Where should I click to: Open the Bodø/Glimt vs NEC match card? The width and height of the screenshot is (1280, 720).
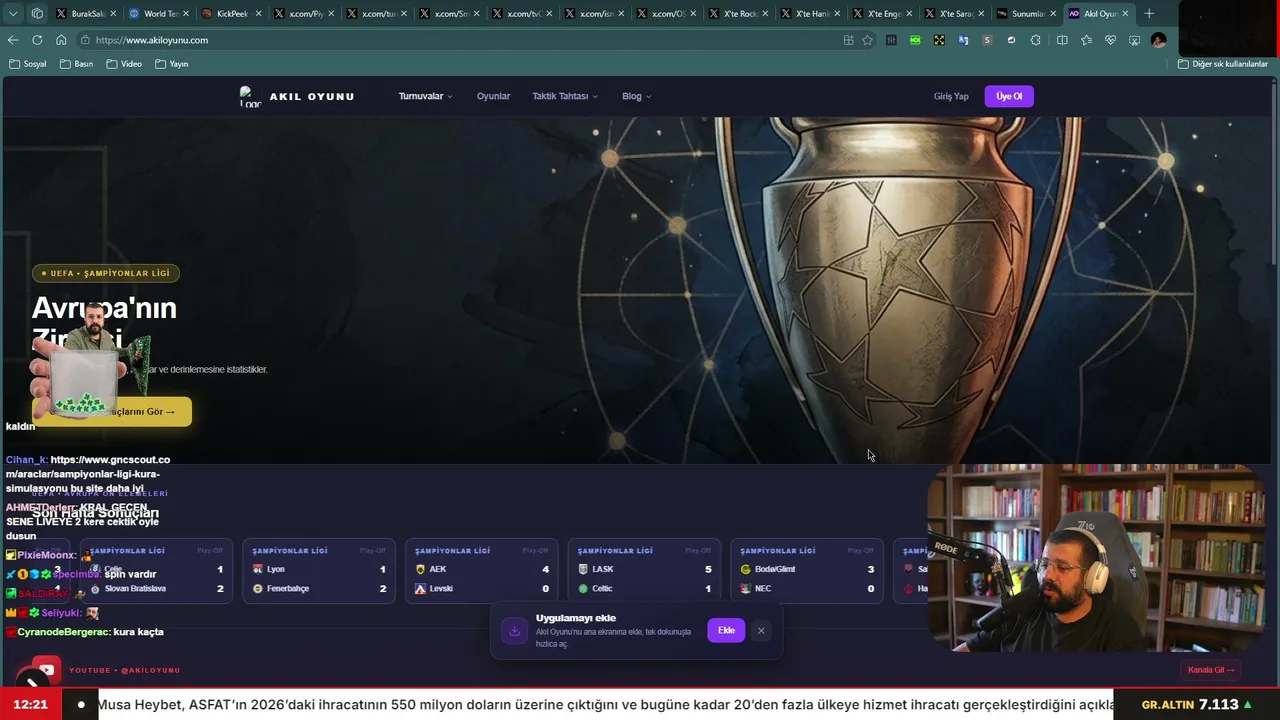click(807, 571)
